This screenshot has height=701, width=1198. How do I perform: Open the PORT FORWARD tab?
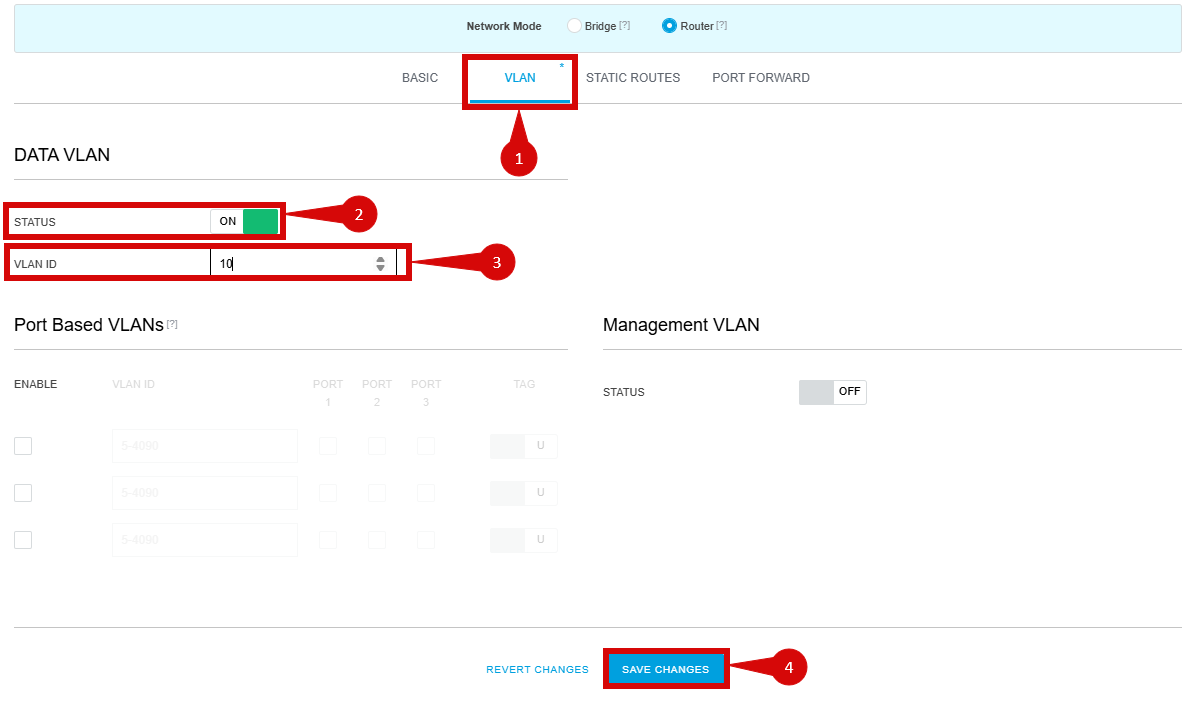pos(761,78)
